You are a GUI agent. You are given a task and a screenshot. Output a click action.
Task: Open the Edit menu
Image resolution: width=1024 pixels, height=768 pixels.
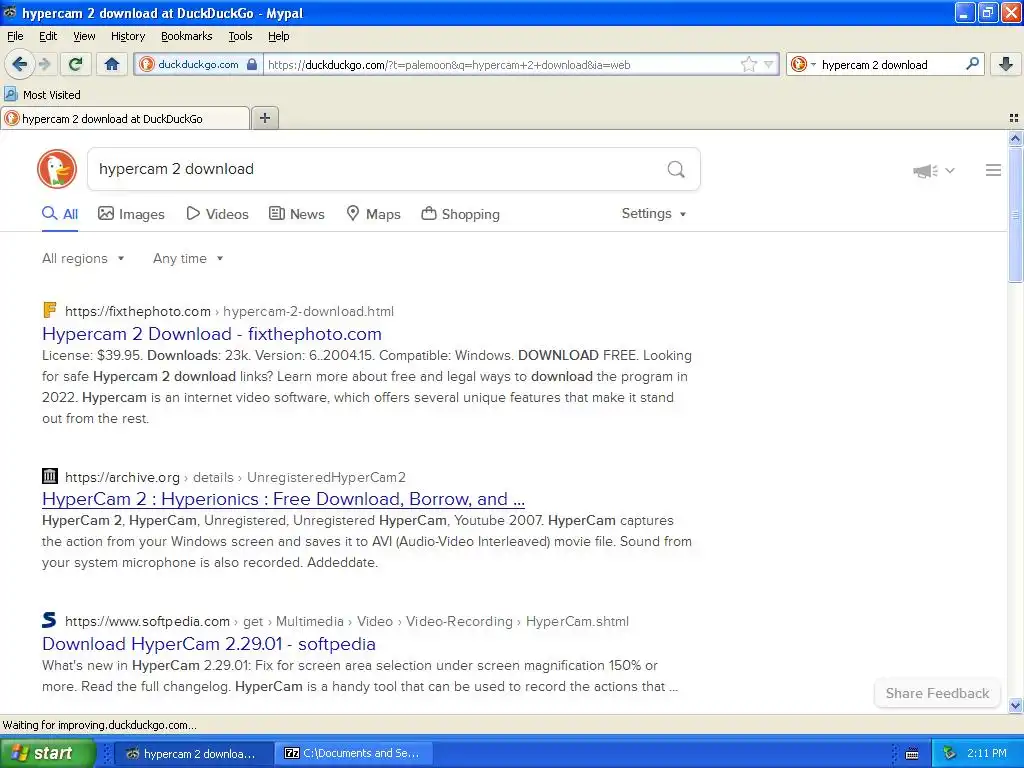pyautogui.click(x=48, y=36)
